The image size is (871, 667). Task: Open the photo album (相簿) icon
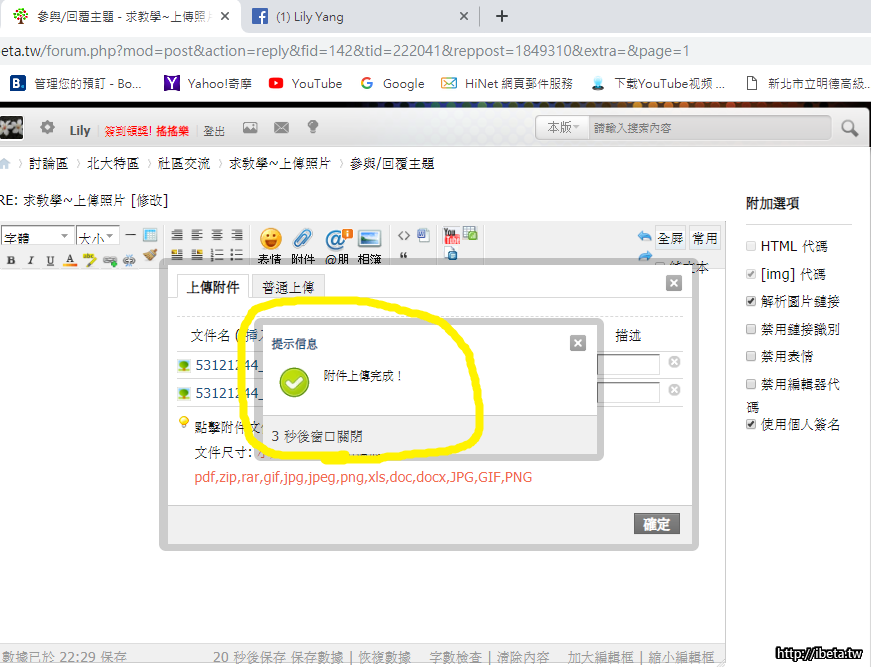370,239
